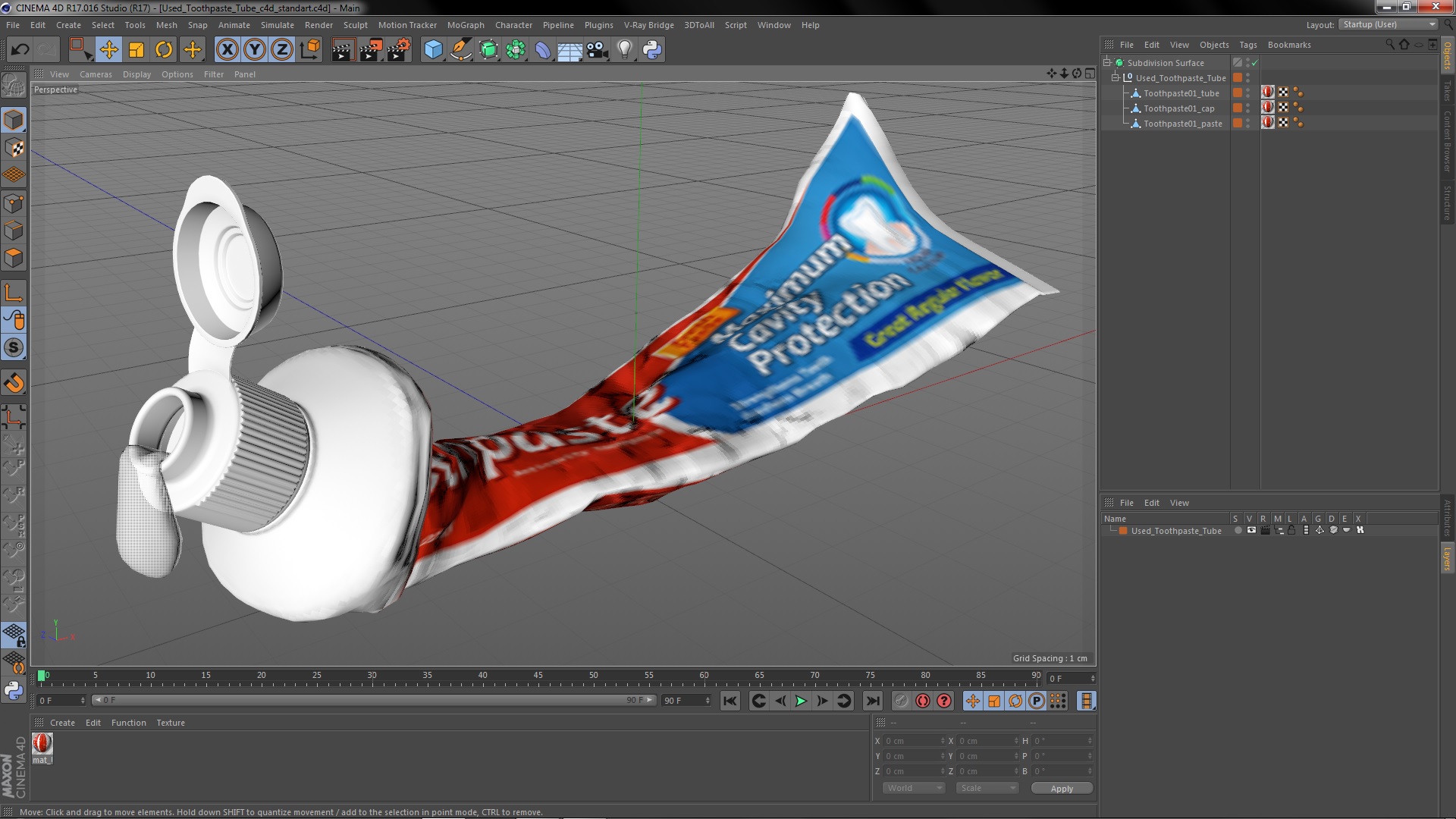Collapse the Subdivision Surface tree item
Image resolution: width=1456 pixels, height=819 pixels.
[1107, 62]
